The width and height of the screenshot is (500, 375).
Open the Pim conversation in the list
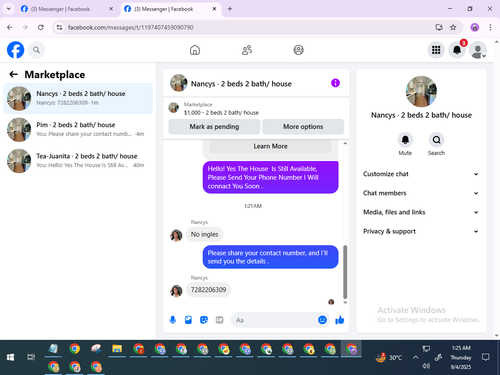pos(78,129)
